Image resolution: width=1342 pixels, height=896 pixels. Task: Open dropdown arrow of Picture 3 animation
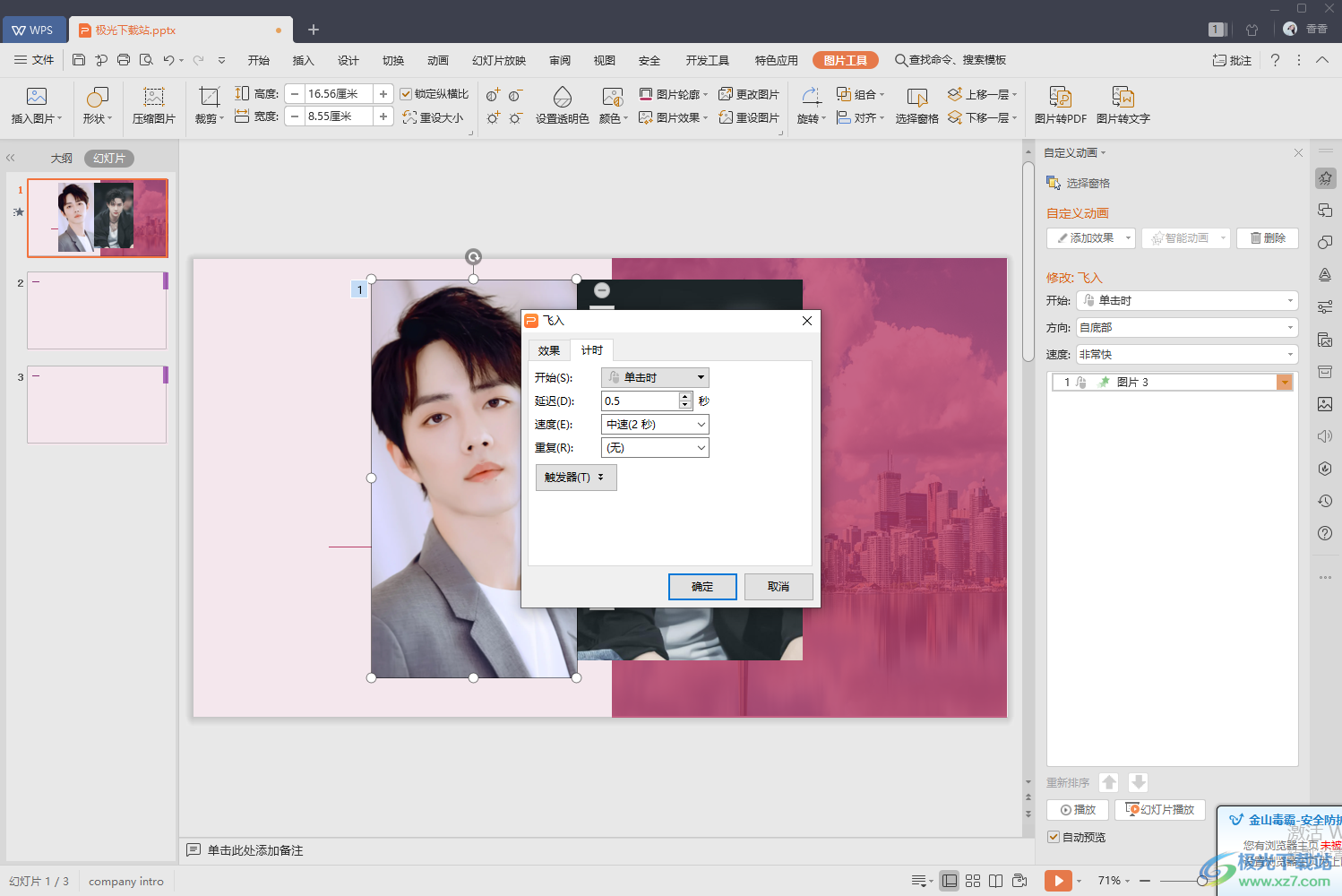[x=1285, y=383]
